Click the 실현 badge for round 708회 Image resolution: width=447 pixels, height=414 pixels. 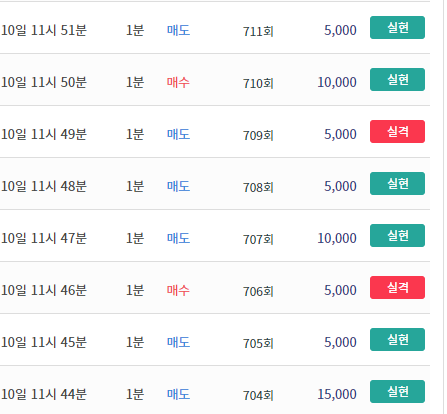(397, 184)
